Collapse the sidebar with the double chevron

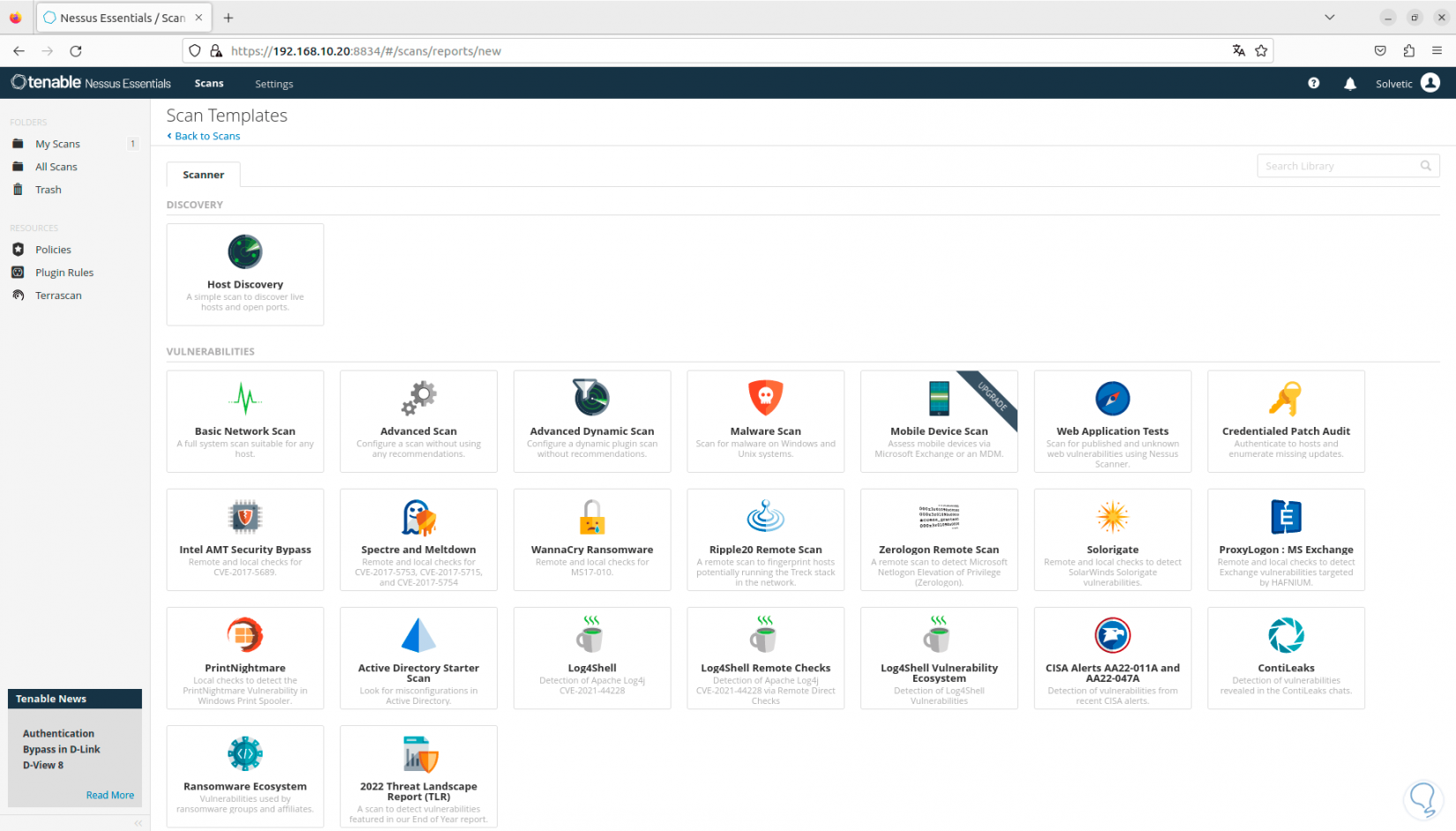[138, 823]
